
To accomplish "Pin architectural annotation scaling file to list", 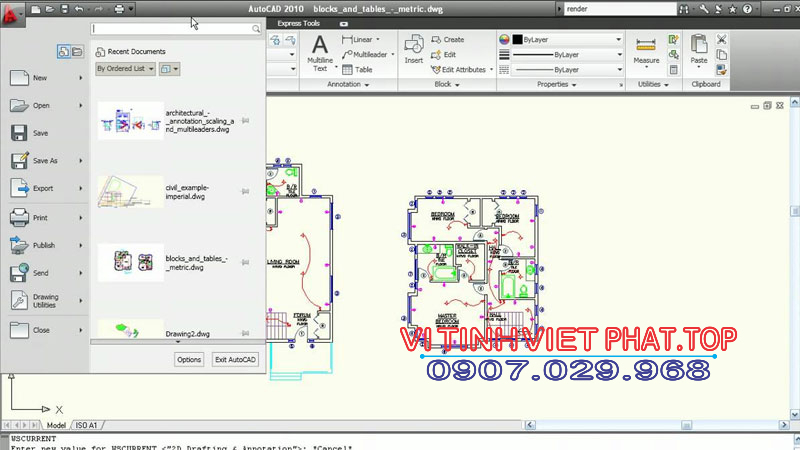I will pos(245,121).
